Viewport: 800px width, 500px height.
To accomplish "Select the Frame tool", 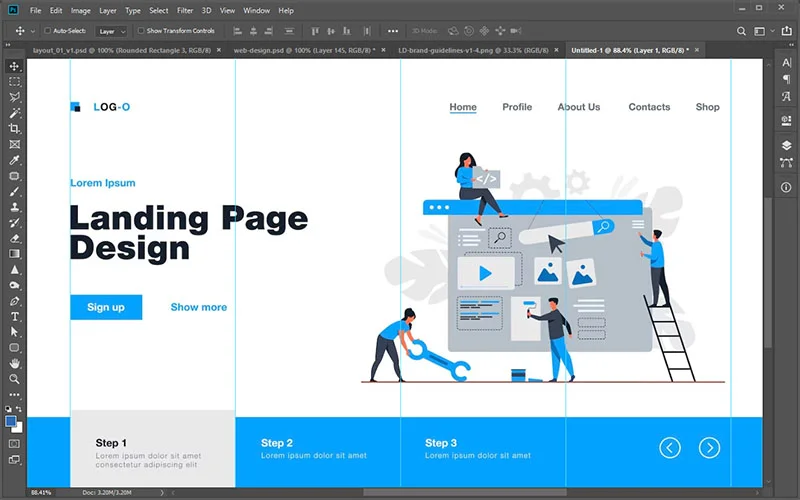I will pyautogui.click(x=14, y=144).
